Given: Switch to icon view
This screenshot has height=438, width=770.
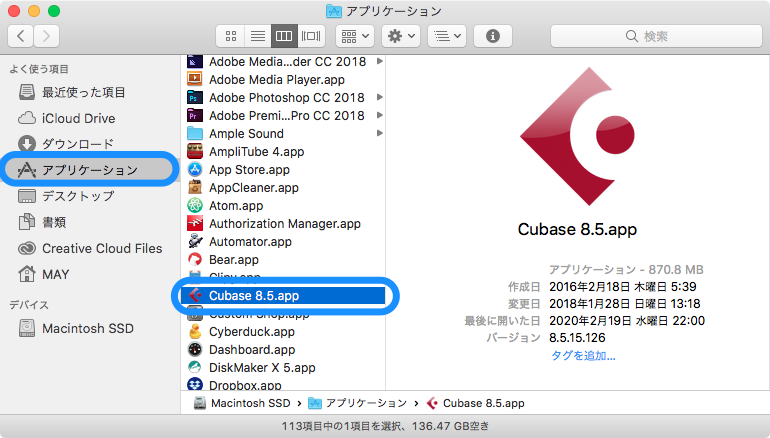Looking at the screenshot, I should tap(231, 36).
